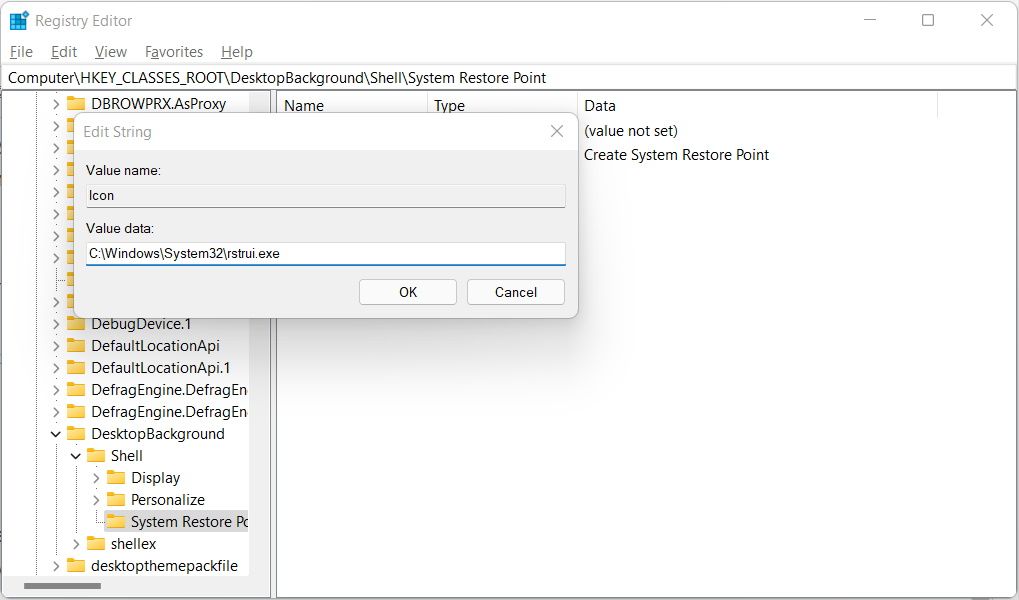Expand the Display key

tap(96, 478)
